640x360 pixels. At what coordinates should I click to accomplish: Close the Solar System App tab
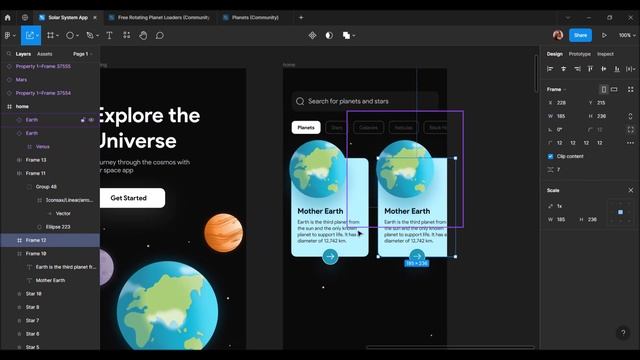(x=95, y=18)
